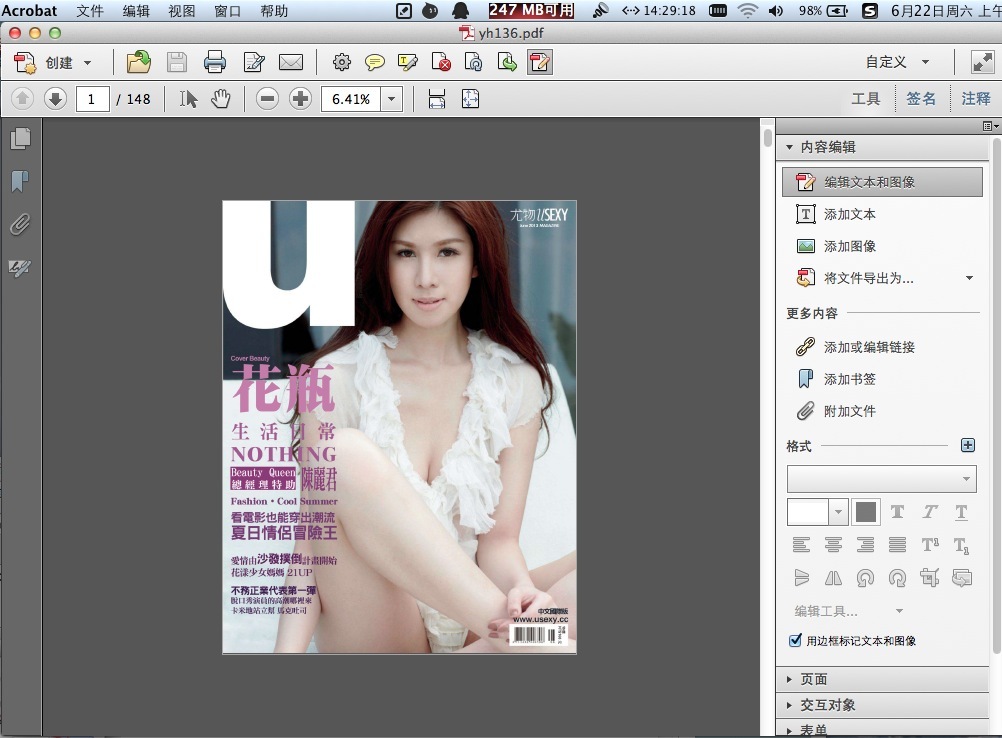This screenshot has width=1002, height=738.
Task: Uncheck 用边框标记文本和图像 checkbox
Action: [796, 640]
